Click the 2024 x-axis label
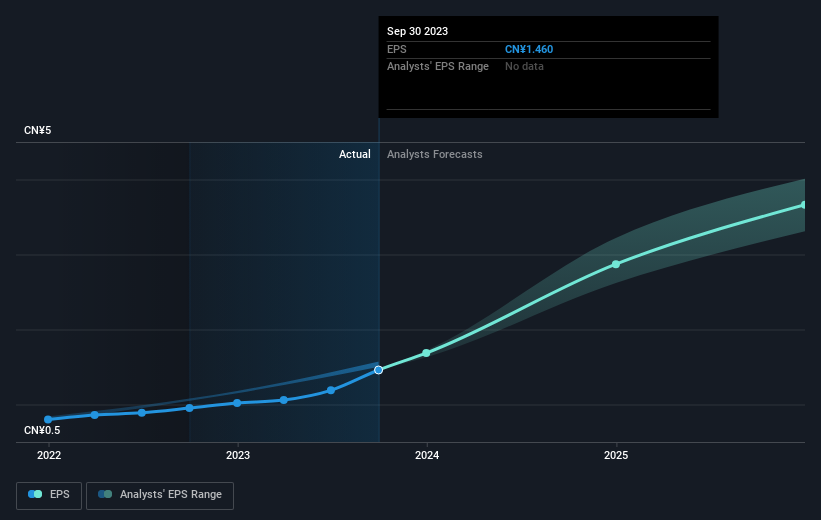 pyautogui.click(x=427, y=456)
